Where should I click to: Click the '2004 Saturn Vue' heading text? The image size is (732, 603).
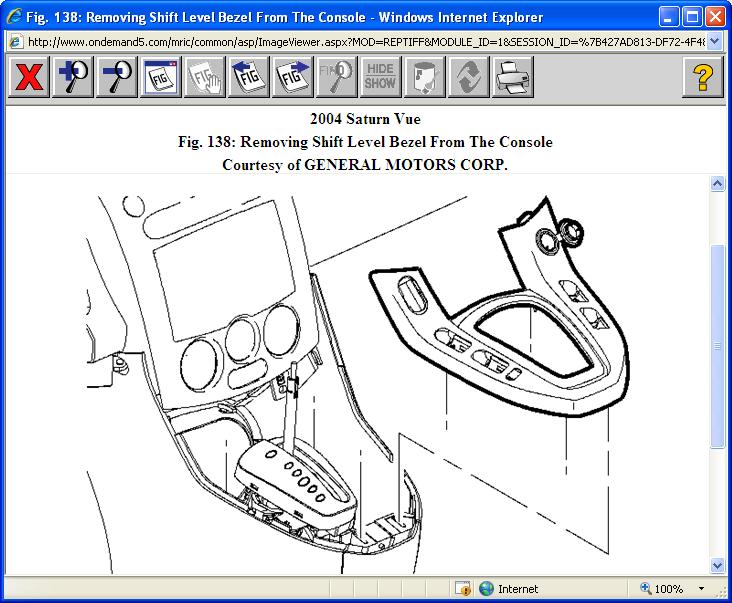click(365, 119)
